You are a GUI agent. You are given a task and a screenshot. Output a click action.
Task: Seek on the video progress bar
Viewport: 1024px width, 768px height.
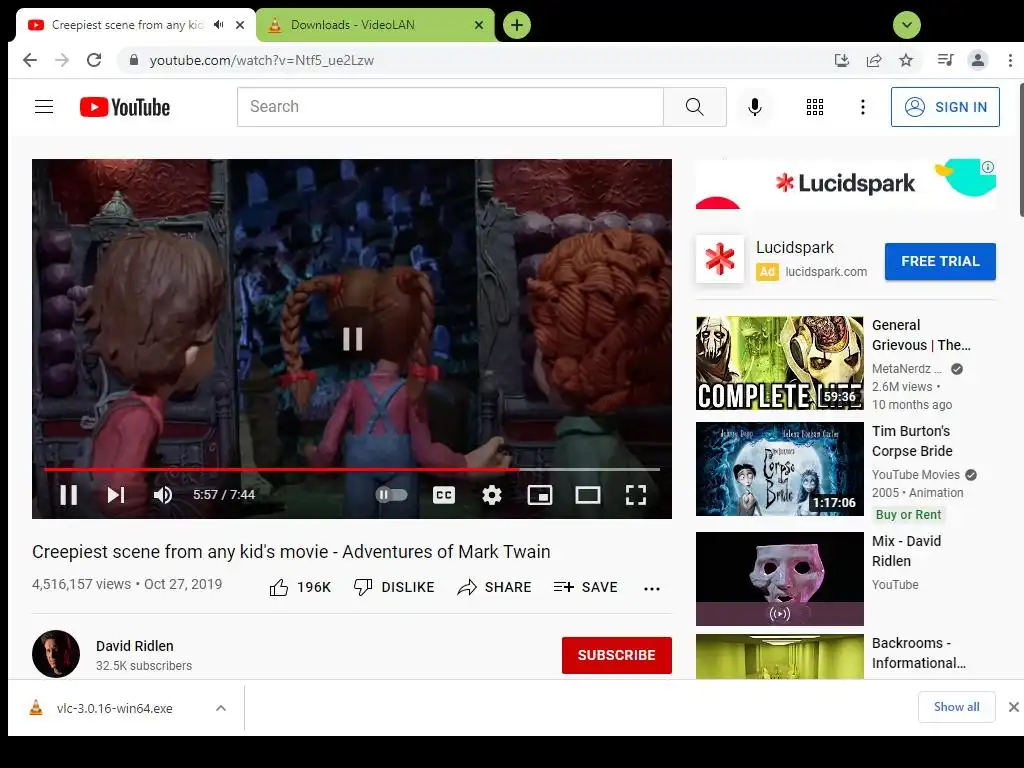click(x=351, y=469)
